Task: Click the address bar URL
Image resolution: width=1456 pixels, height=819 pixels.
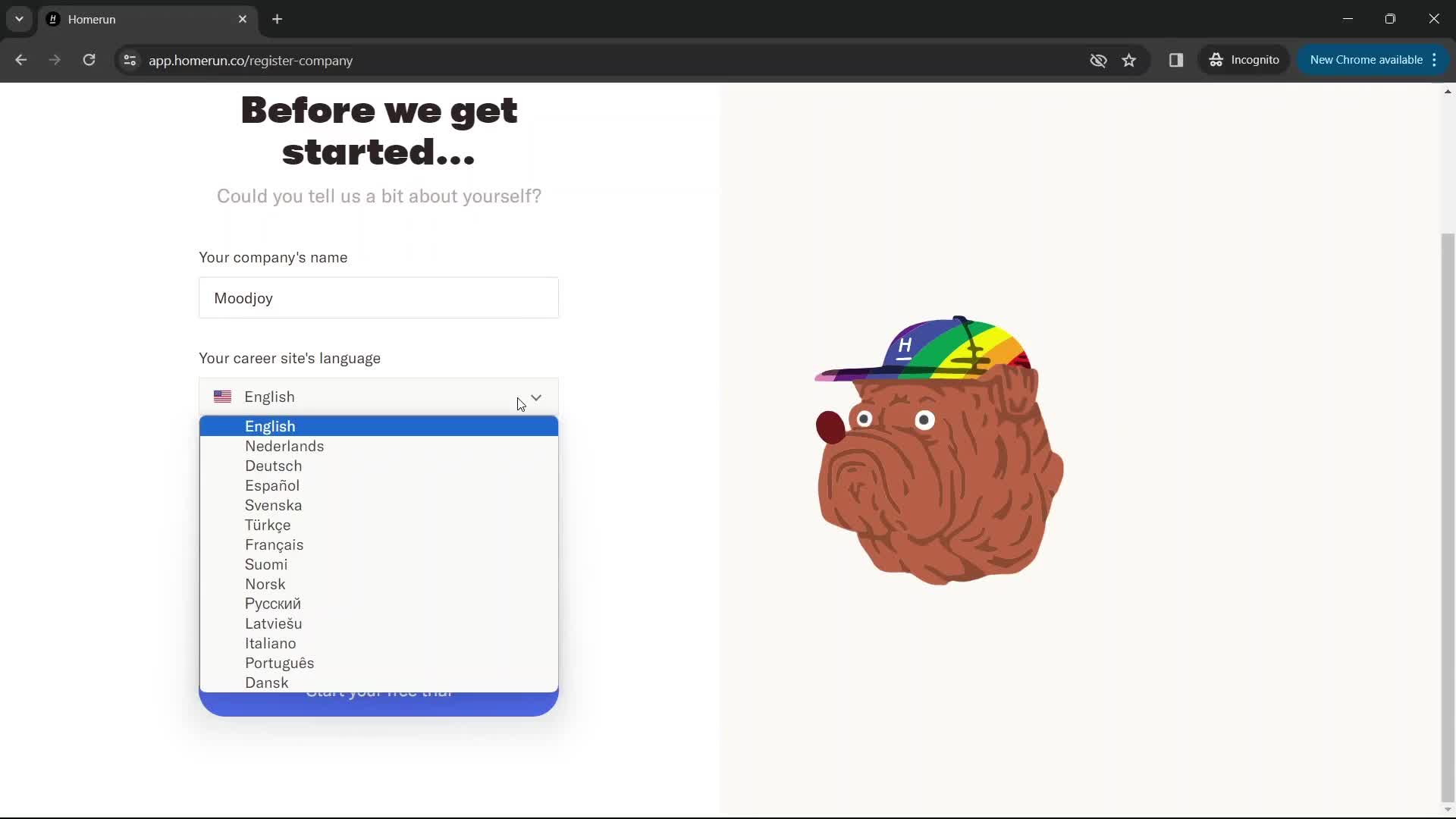Action: [x=250, y=61]
